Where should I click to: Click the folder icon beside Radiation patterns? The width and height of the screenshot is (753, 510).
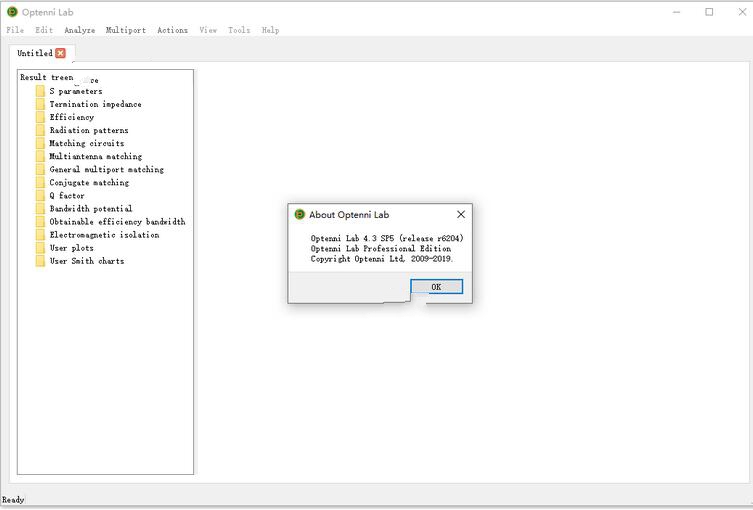click(40, 130)
